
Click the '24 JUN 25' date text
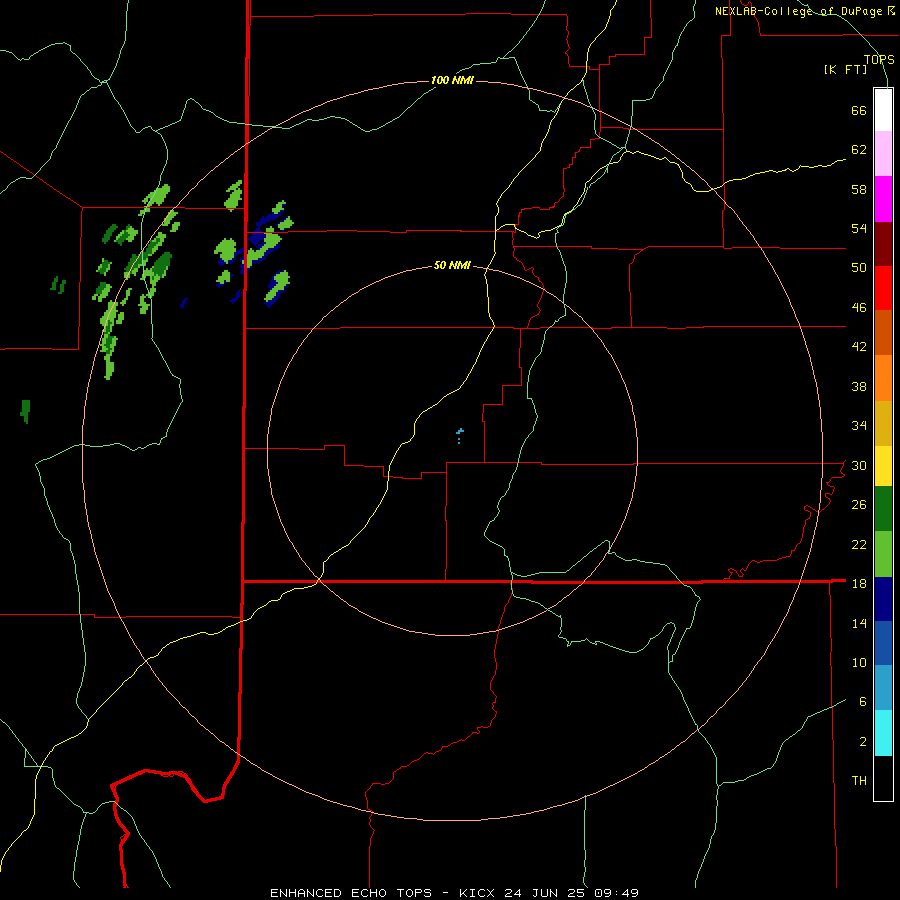point(546,893)
